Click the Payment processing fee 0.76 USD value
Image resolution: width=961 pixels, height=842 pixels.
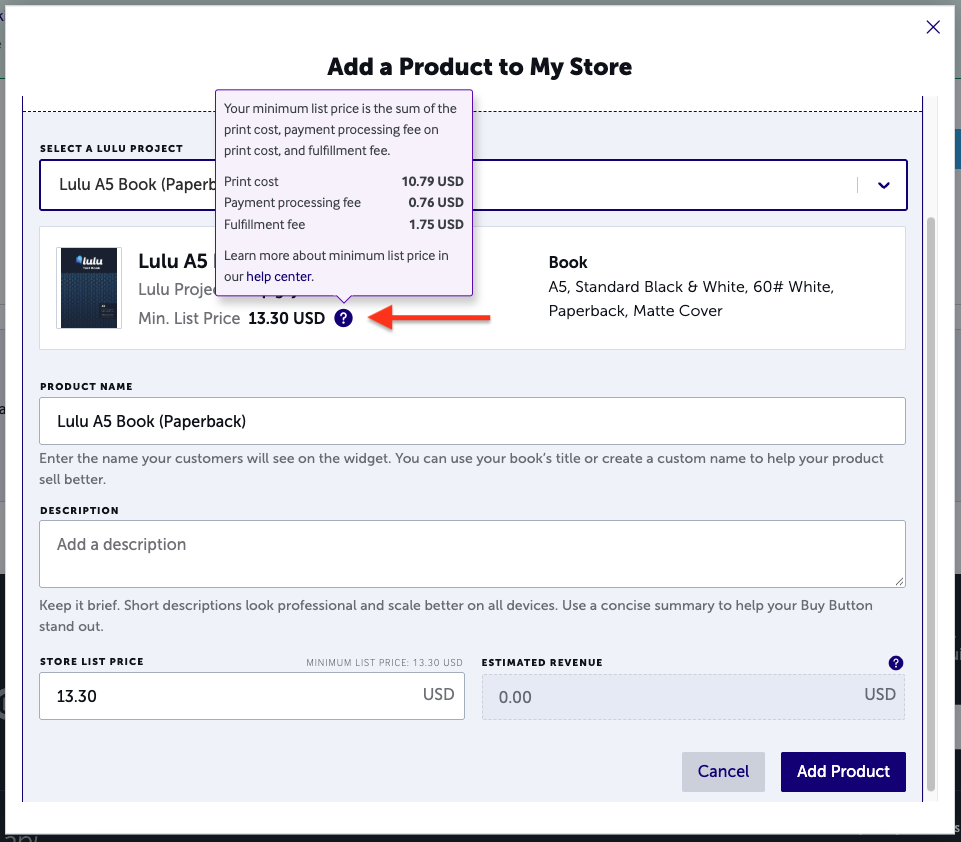[436, 202]
